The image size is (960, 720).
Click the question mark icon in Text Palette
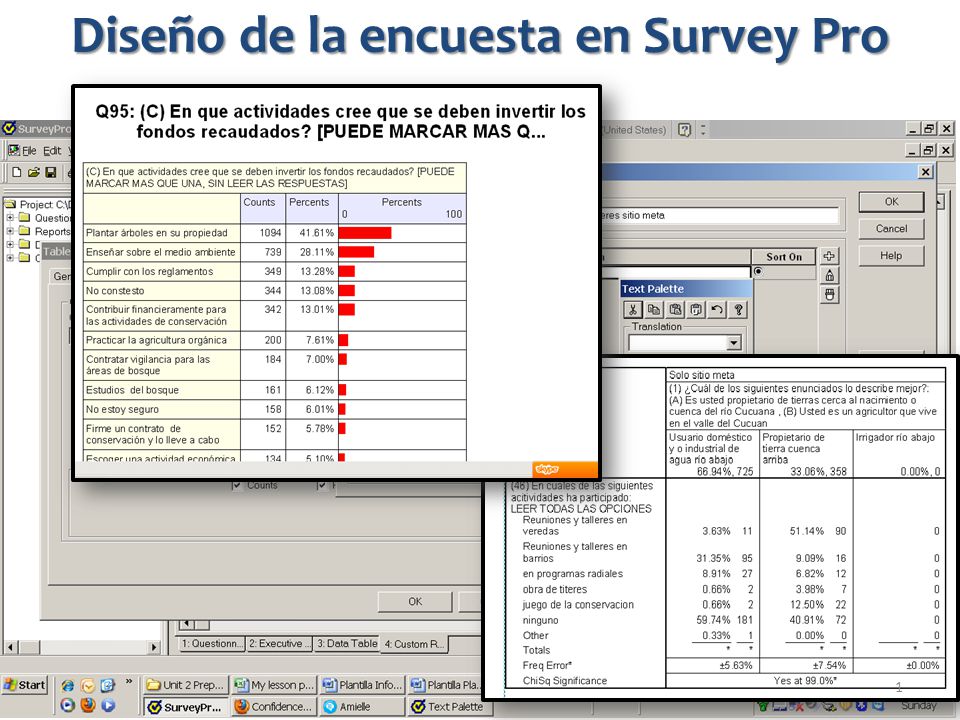(x=738, y=310)
